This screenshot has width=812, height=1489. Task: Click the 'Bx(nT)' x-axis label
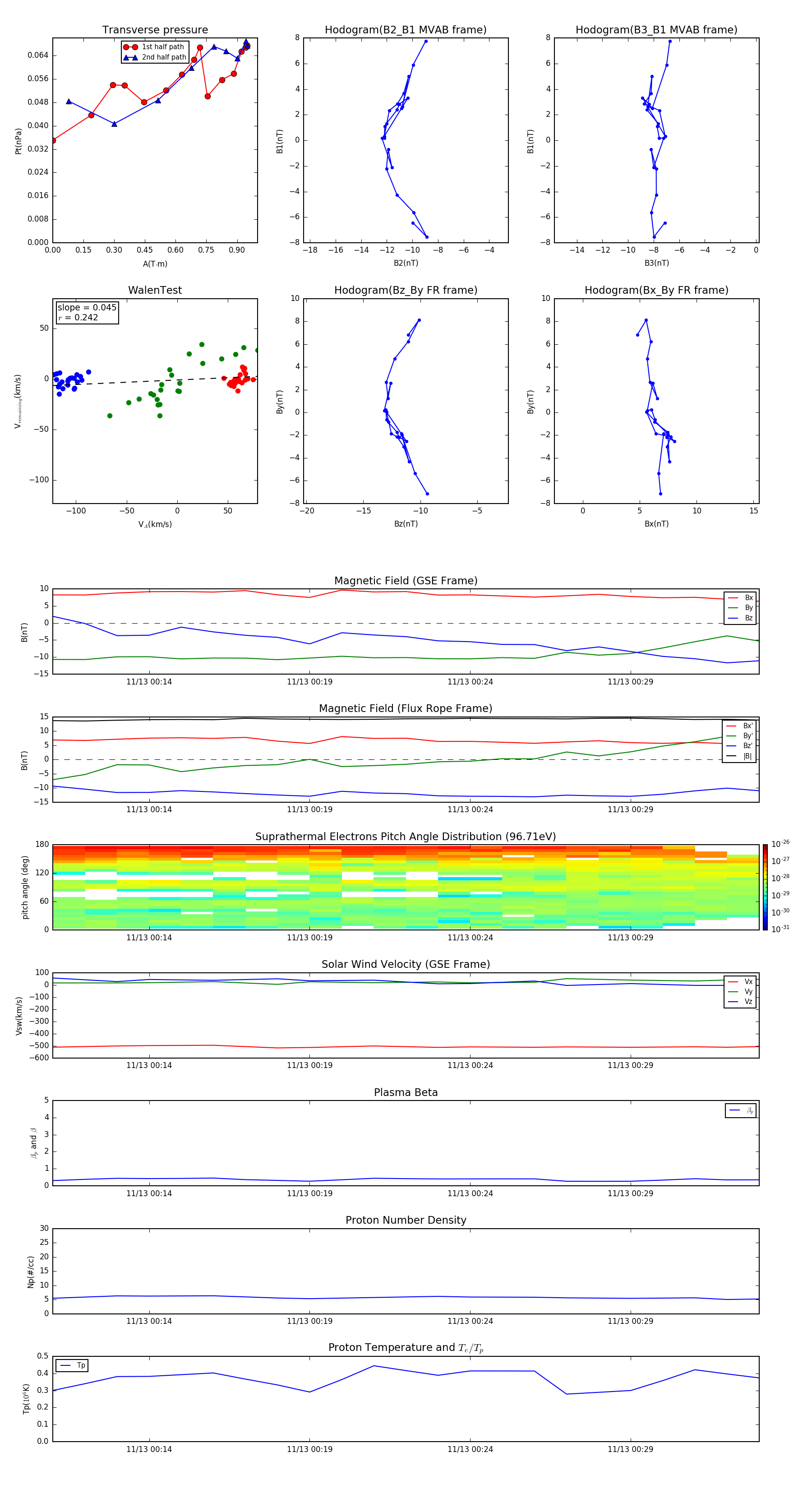[x=656, y=524]
